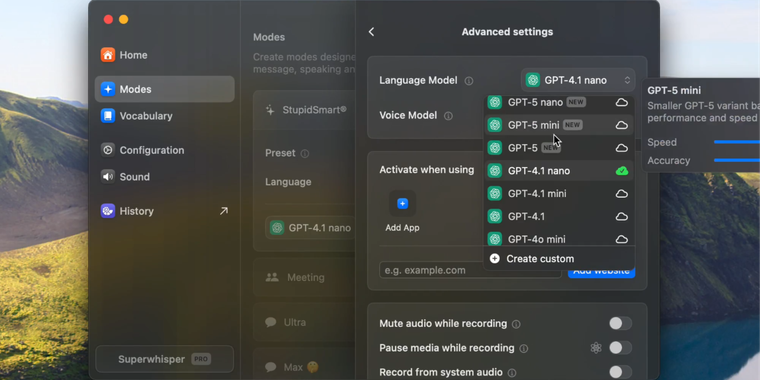Select GPT-4.1 nano in the list
This screenshot has width=760, height=380.
pyautogui.click(x=559, y=171)
